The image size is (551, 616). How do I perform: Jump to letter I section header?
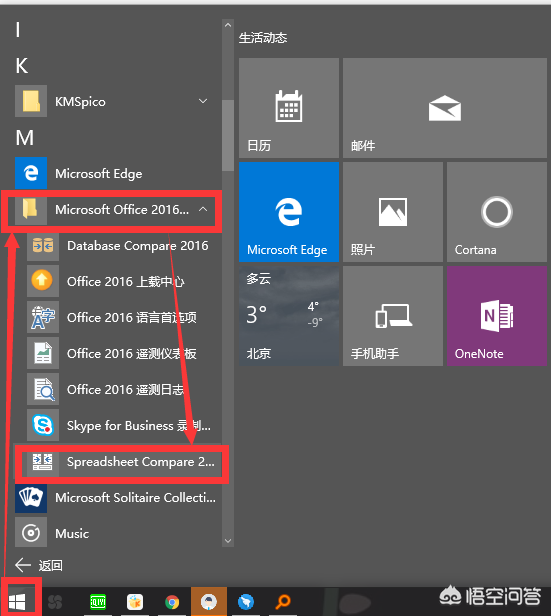point(18,29)
